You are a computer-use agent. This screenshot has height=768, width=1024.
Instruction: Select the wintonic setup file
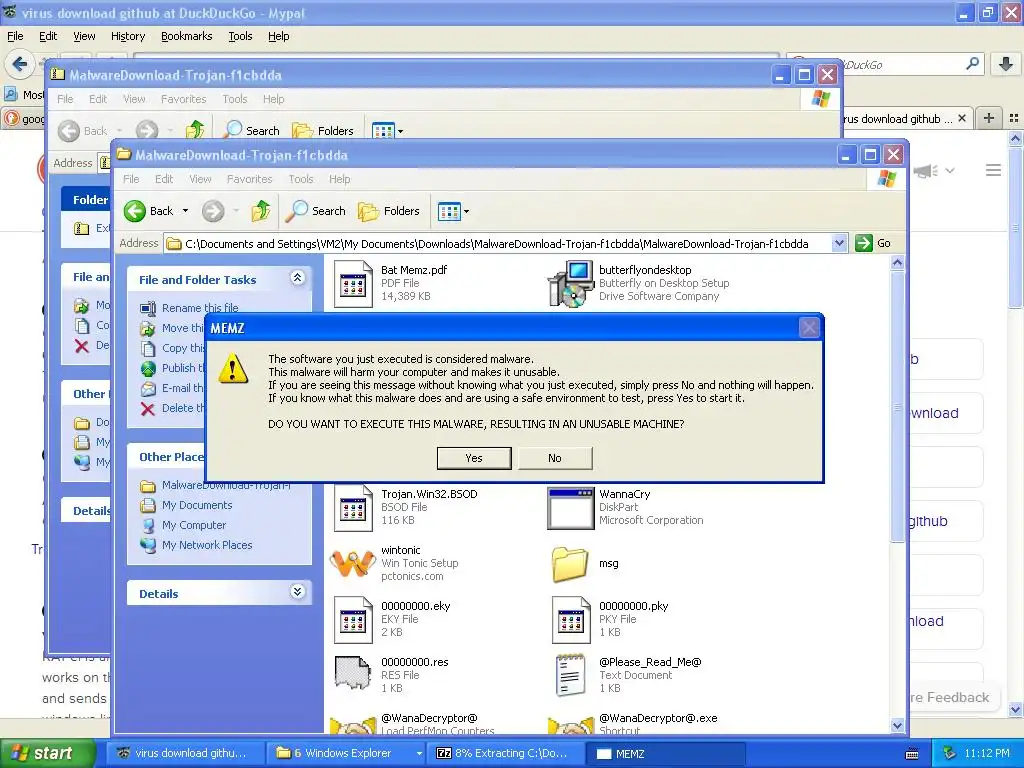pos(394,563)
